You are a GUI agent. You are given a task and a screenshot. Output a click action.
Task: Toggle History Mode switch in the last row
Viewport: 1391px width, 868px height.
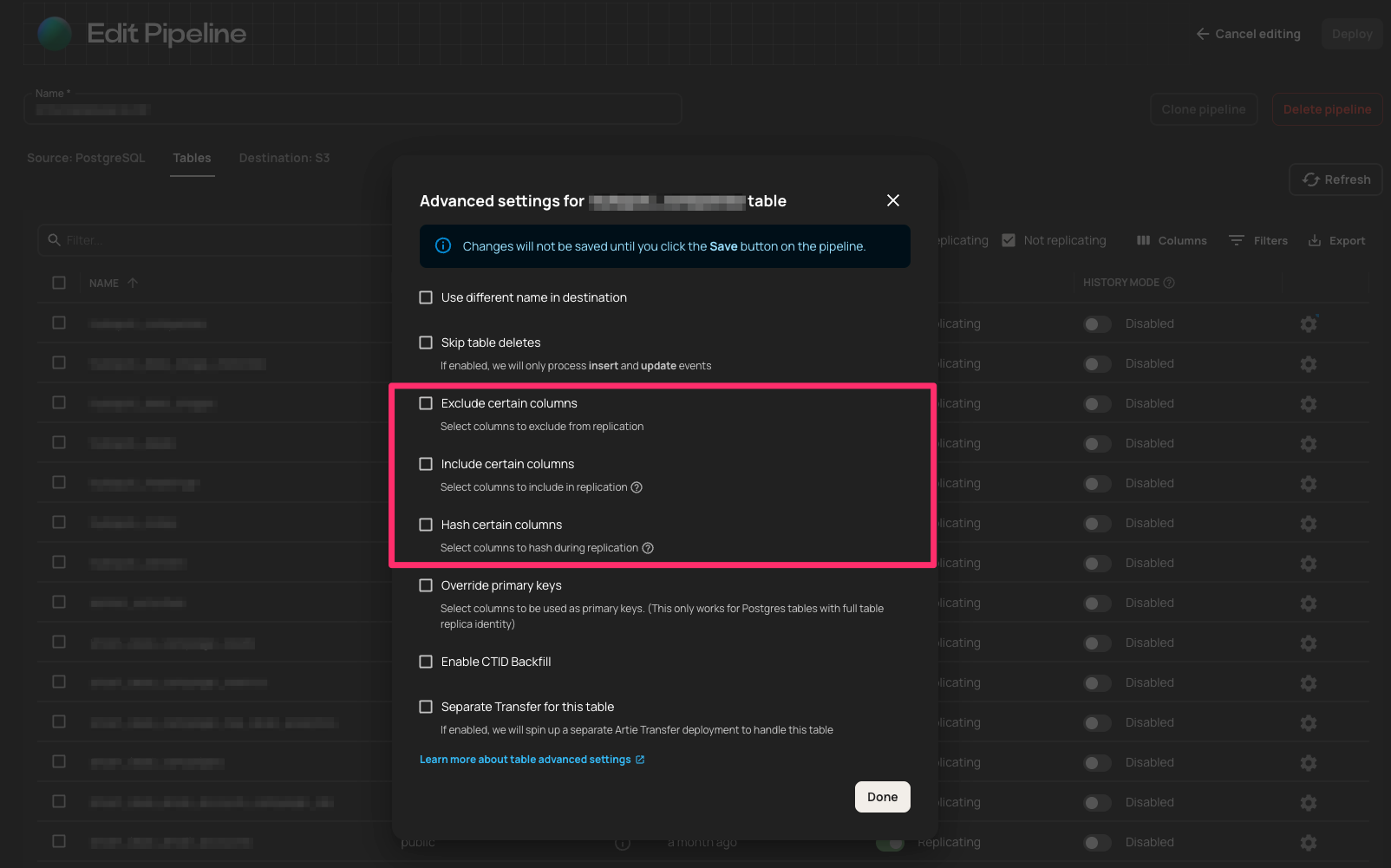click(1097, 842)
